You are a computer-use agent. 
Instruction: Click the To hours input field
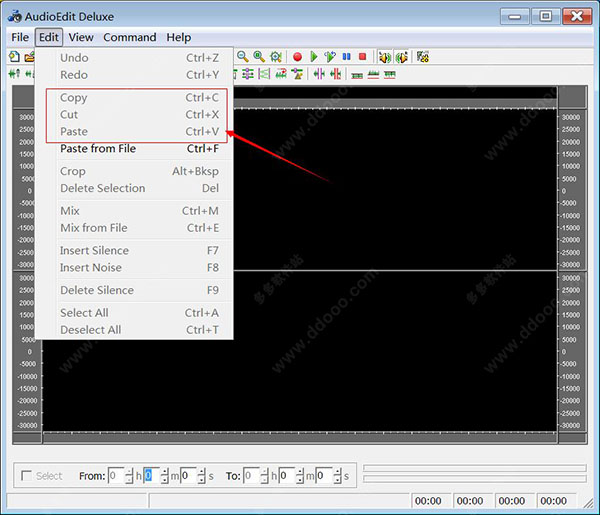[252, 476]
